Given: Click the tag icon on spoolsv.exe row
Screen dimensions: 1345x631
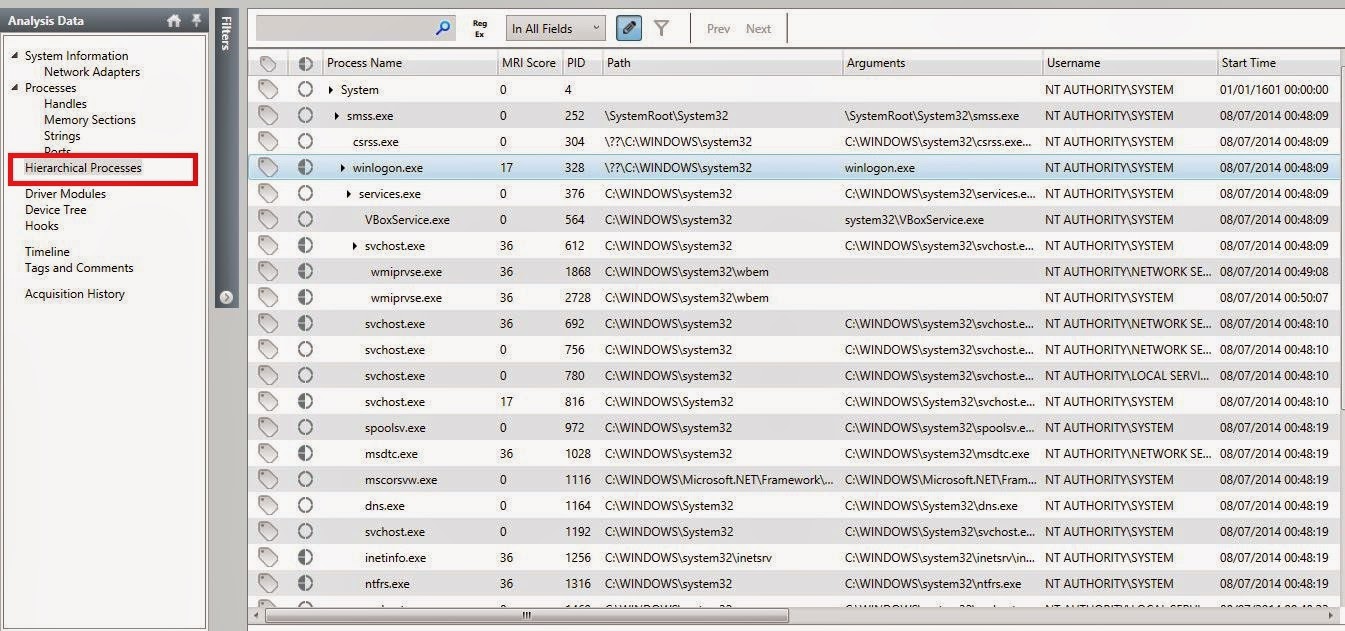Looking at the screenshot, I should click(x=267, y=428).
